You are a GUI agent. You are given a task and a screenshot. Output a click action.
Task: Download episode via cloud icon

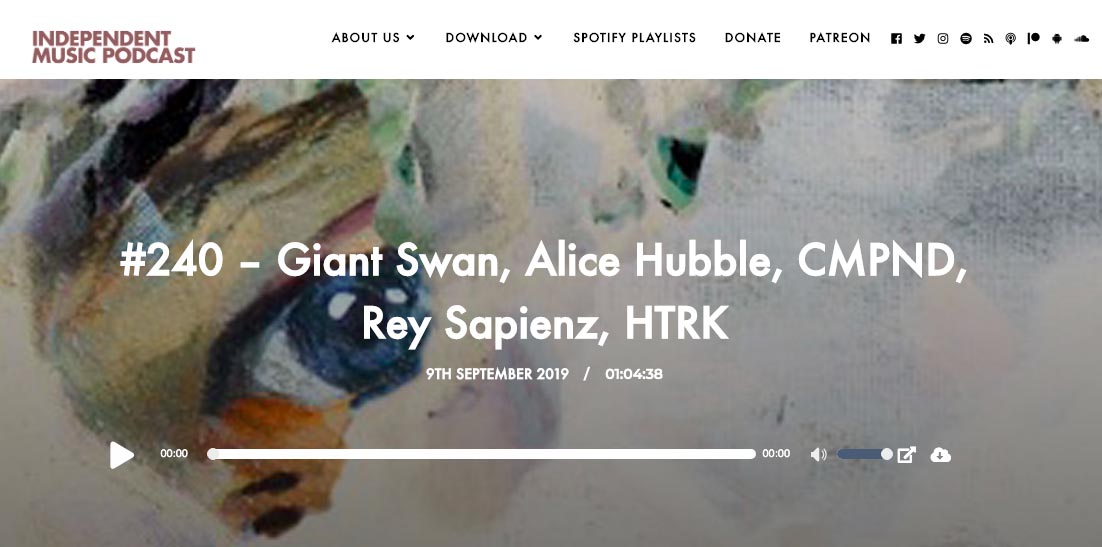coord(940,455)
